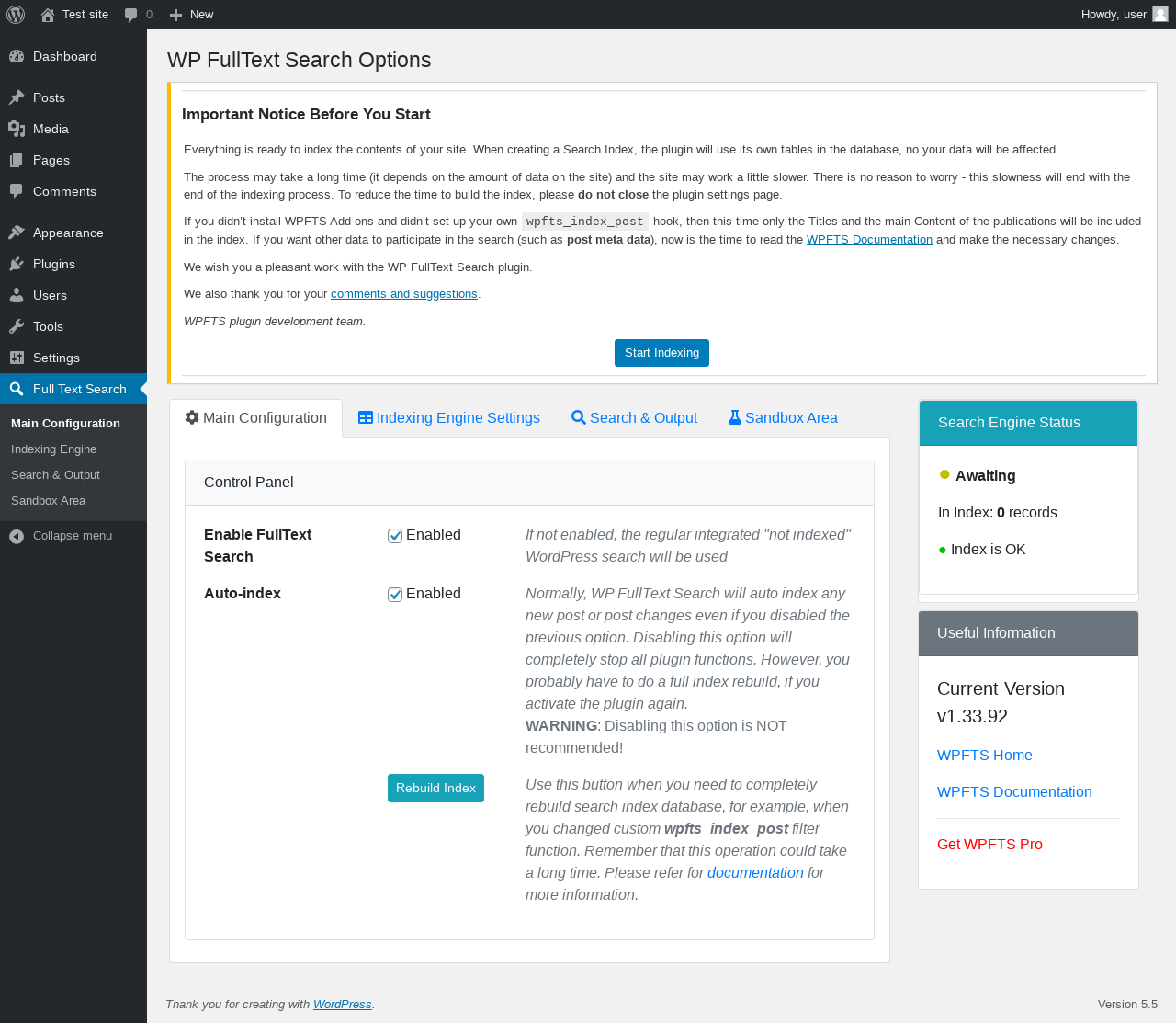The width and height of the screenshot is (1176, 1023).
Task: Switch to Search & Output tab
Action: [634, 418]
